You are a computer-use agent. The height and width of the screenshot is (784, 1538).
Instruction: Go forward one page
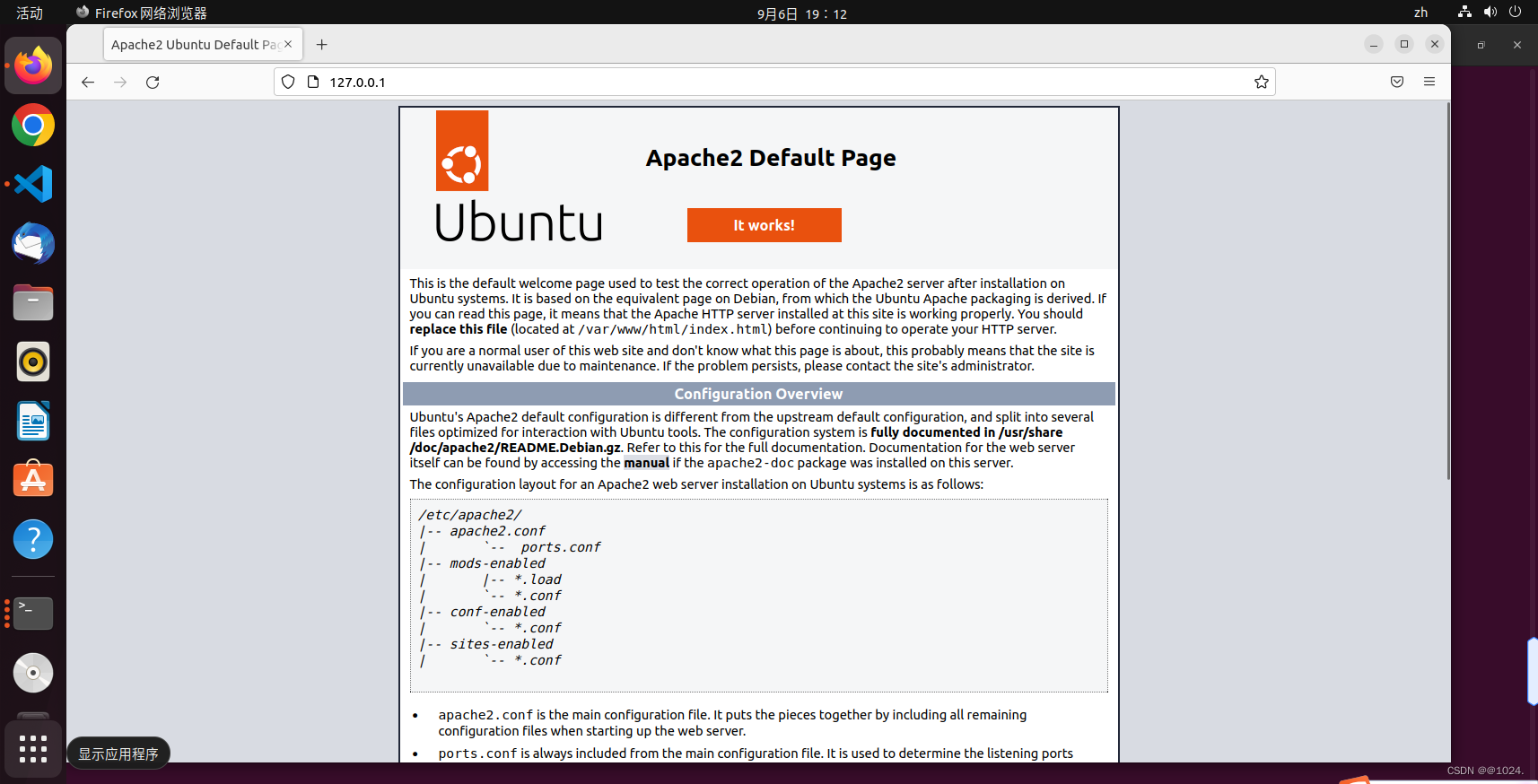click(x=120, y=82)
